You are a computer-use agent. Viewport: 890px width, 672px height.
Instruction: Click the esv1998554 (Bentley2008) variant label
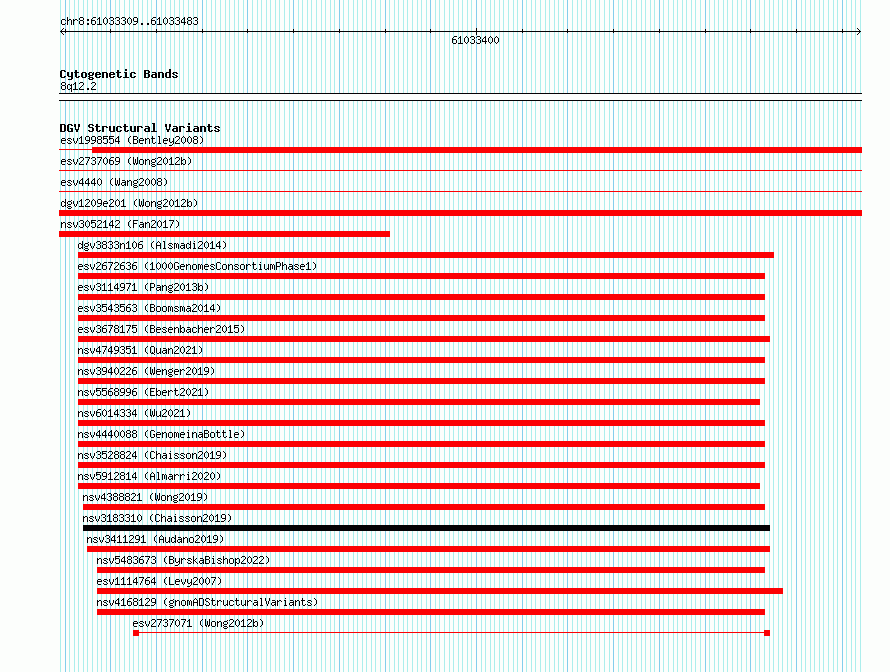[132, 140]
